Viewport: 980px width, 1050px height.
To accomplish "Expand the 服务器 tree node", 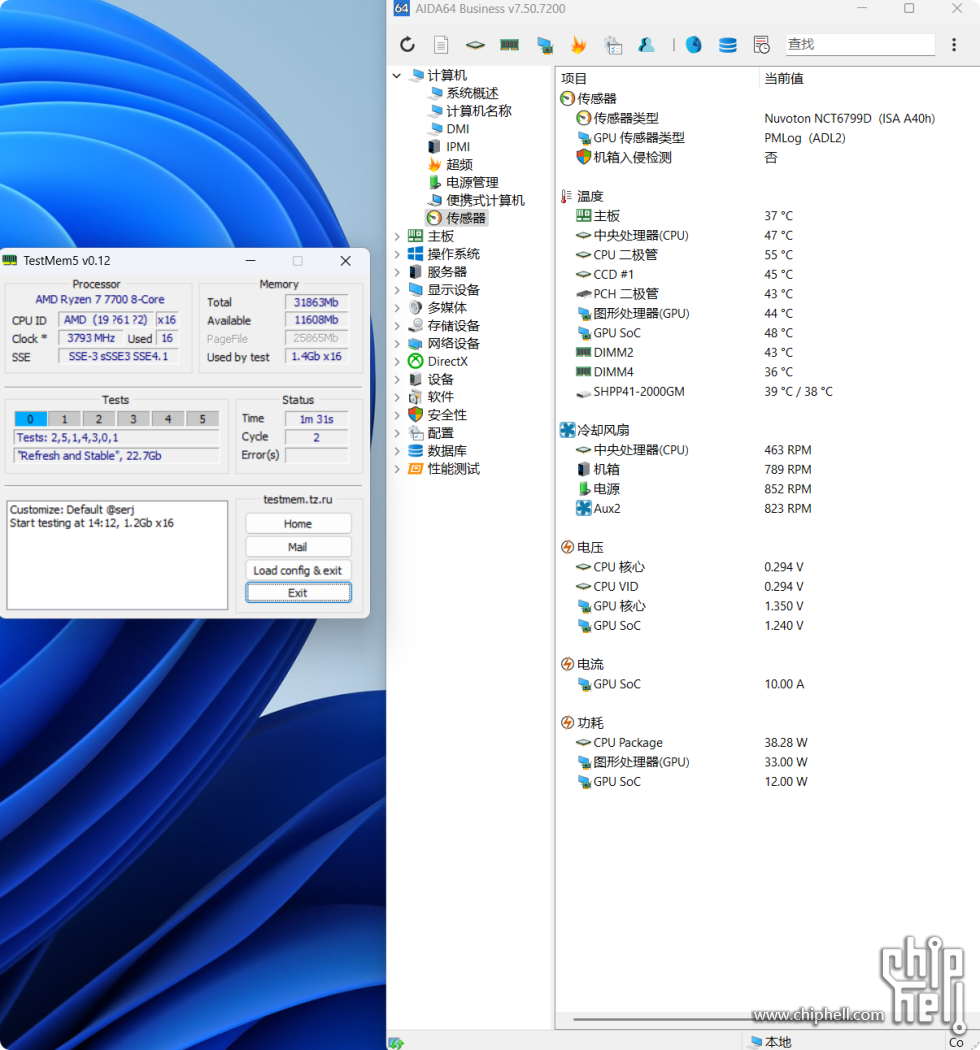I will [397, 272].
